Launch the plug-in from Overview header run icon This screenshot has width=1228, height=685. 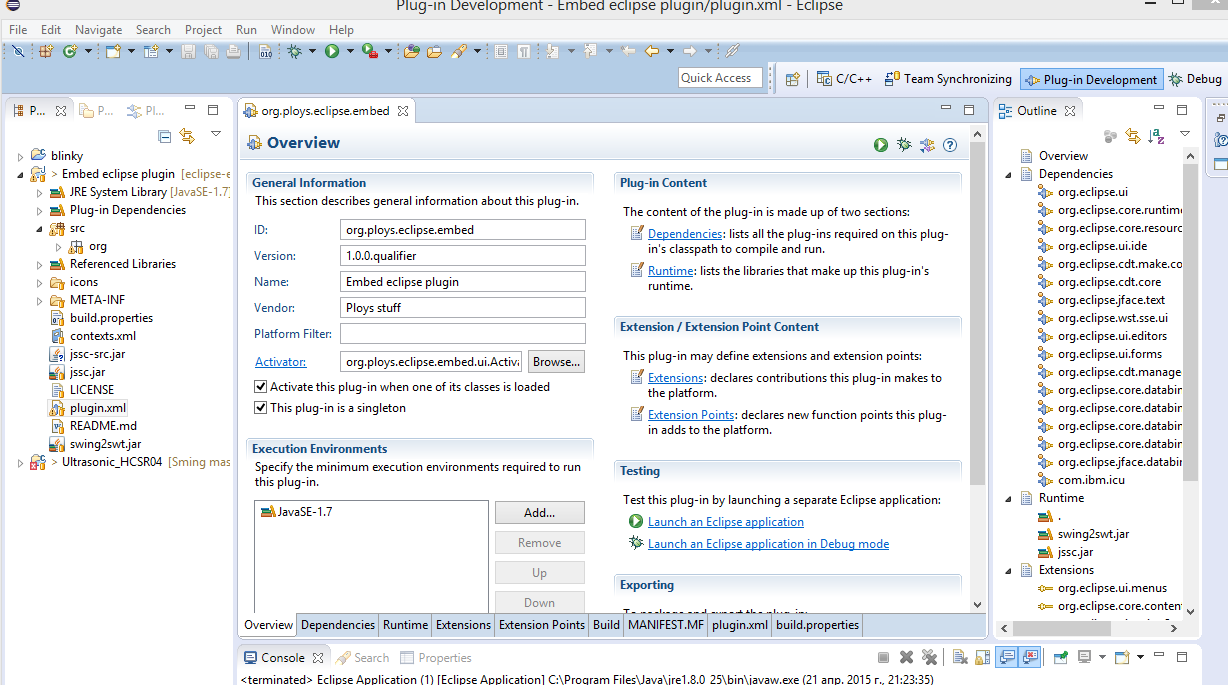tap(881, 145)
